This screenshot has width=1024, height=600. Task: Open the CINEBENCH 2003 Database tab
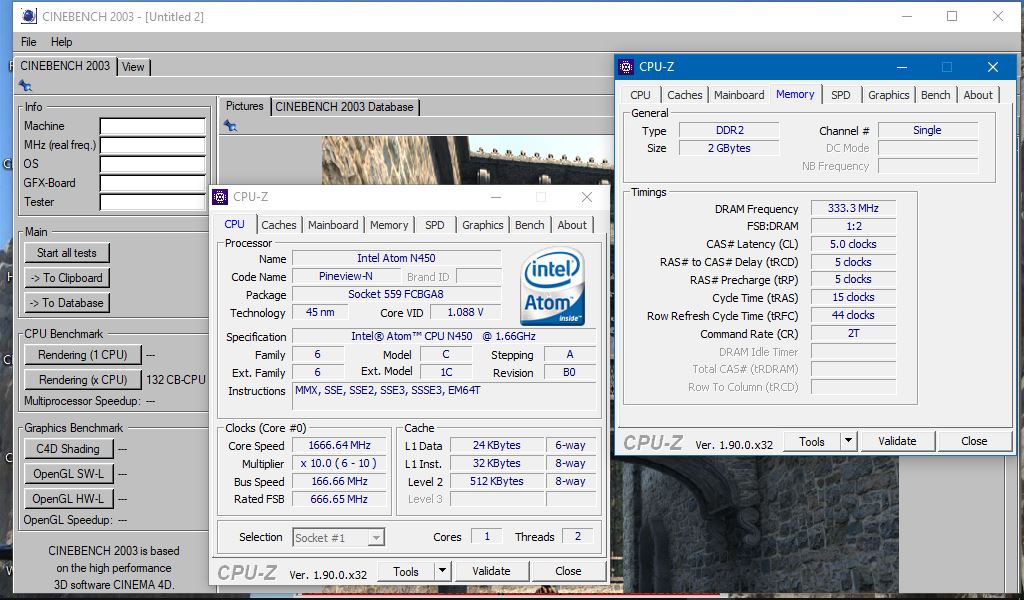coord(344,107)
